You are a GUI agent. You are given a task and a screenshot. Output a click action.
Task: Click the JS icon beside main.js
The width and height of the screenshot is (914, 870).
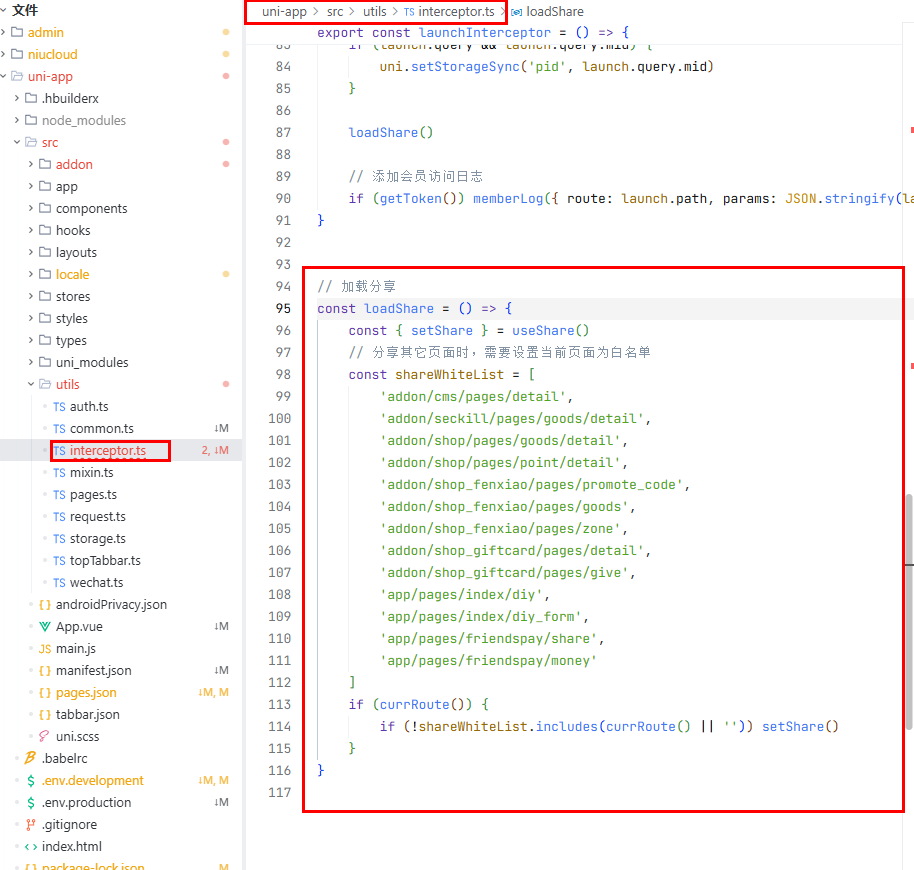click(45, 649)
